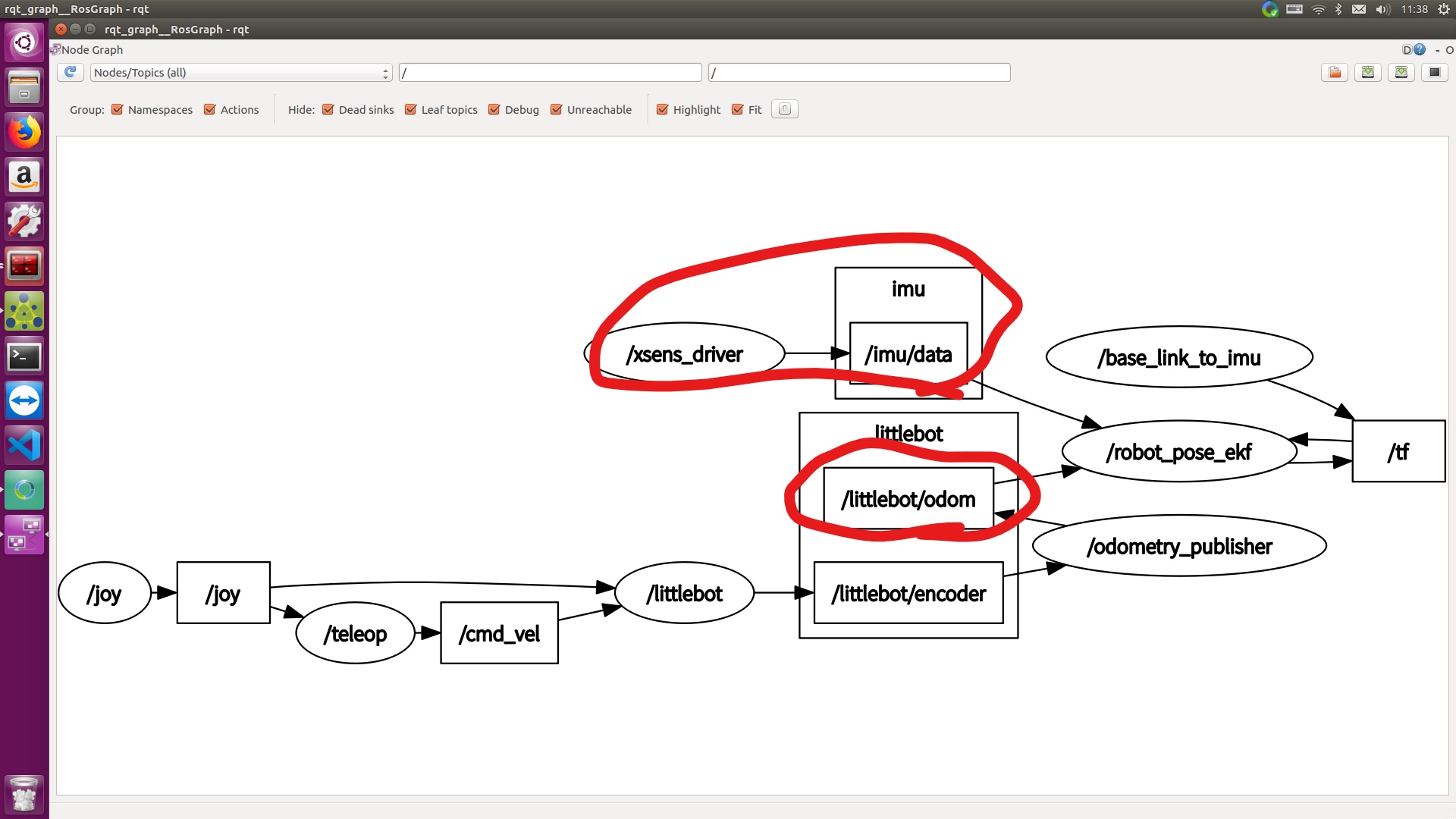Click the orange folder load-graph icon
Viewport: 1456px width, 819px height.
[x=1335, y=72]
